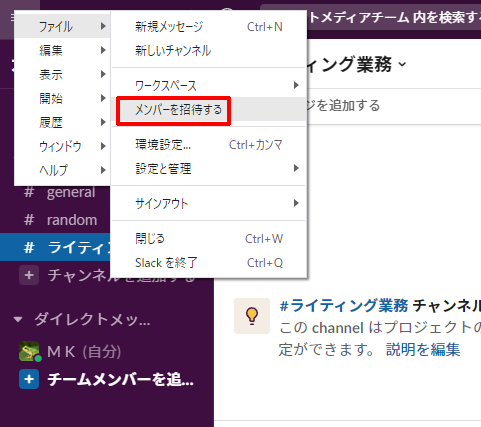Click the arrow beside 設定と管理
The width and height of the screenshot is (481, 427).
pos(296,168)
